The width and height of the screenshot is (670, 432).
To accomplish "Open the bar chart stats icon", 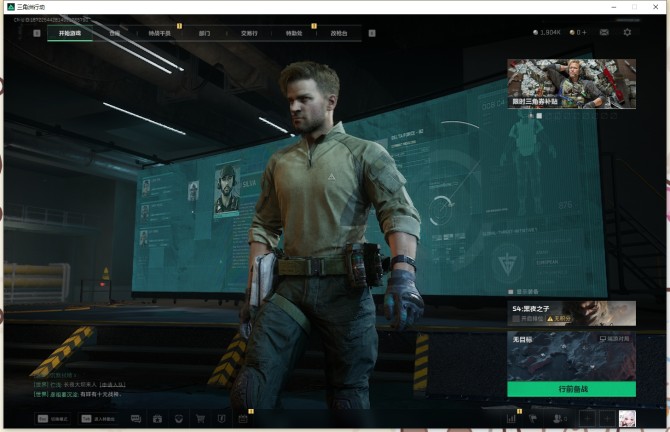I will 511,419.
